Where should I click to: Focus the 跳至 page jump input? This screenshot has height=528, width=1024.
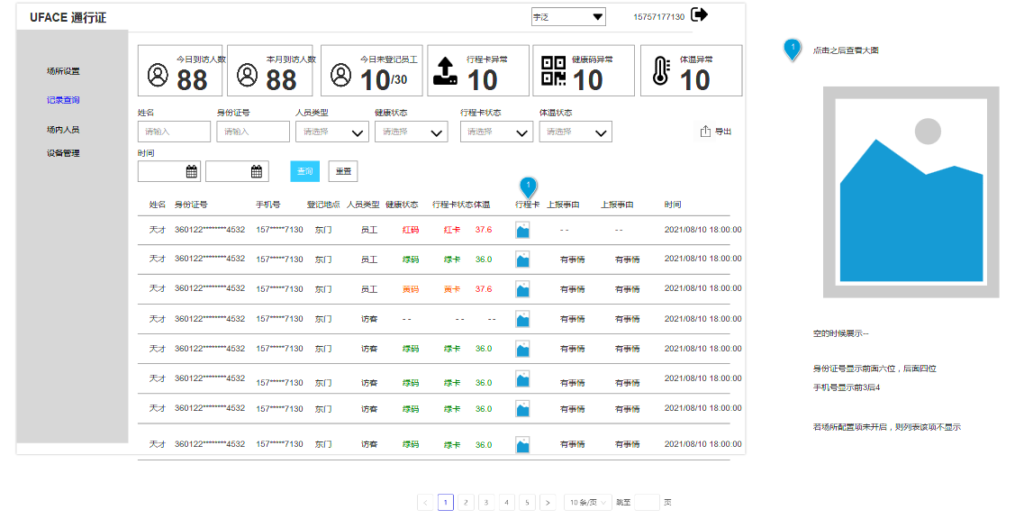[647, 503]
